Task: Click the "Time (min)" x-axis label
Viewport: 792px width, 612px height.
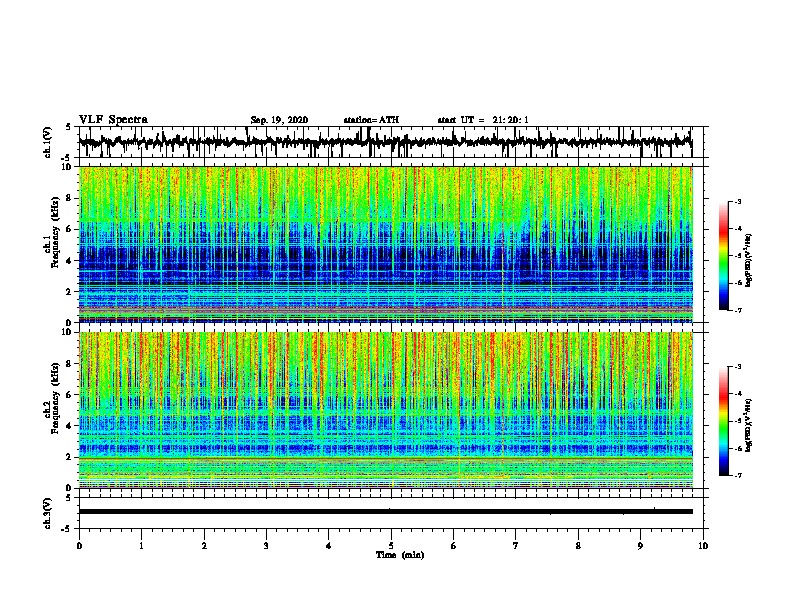Action: [400, 555]
